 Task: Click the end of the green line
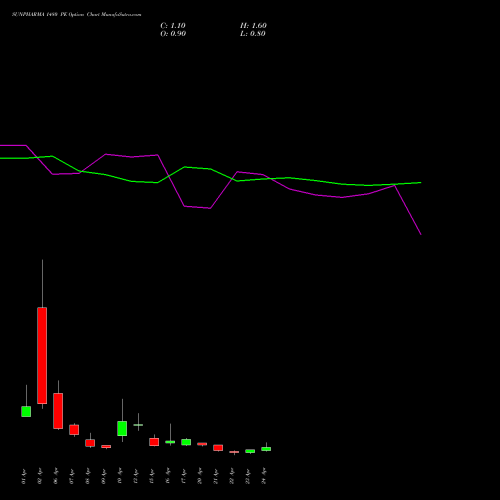pyautogui.click(x=421, y=182)
